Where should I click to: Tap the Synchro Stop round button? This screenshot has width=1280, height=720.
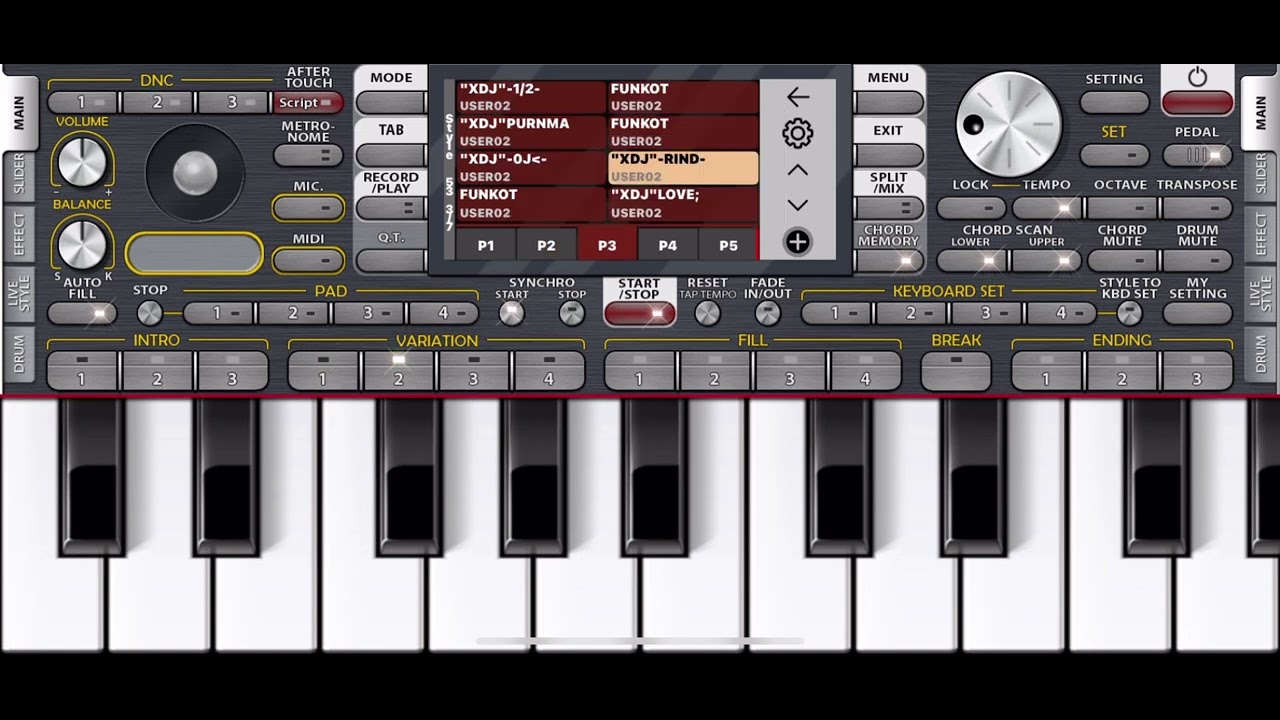[x=571, y=313]
